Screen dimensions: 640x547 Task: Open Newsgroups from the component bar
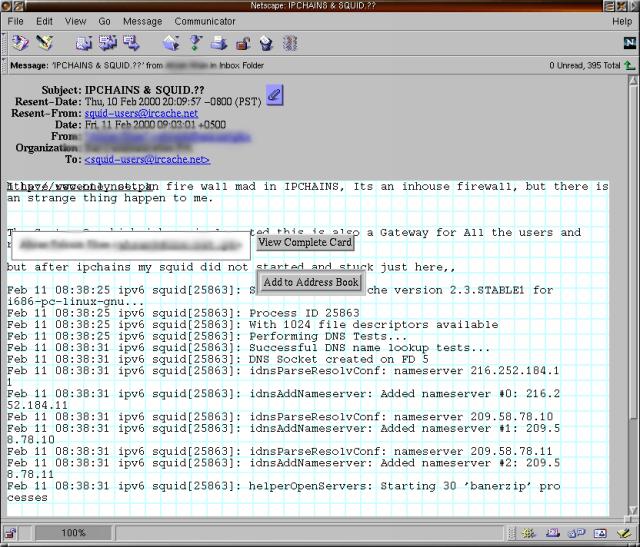pyautogui.click(x=576, y=533)
